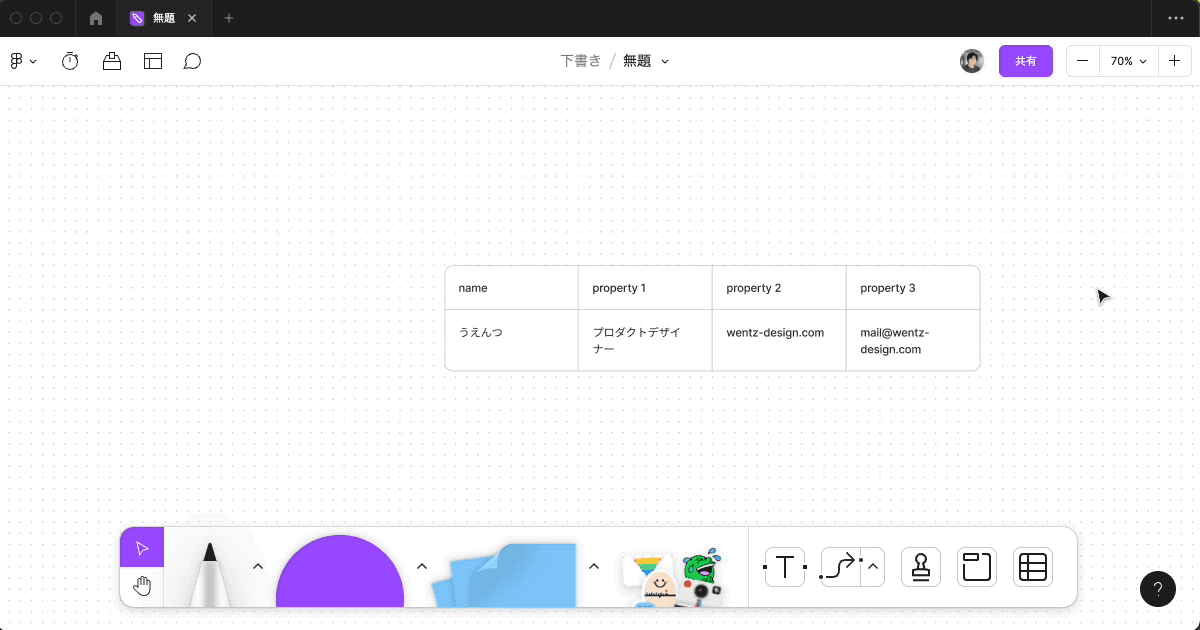Select the wentz-design.com table cell

[780, 340]
